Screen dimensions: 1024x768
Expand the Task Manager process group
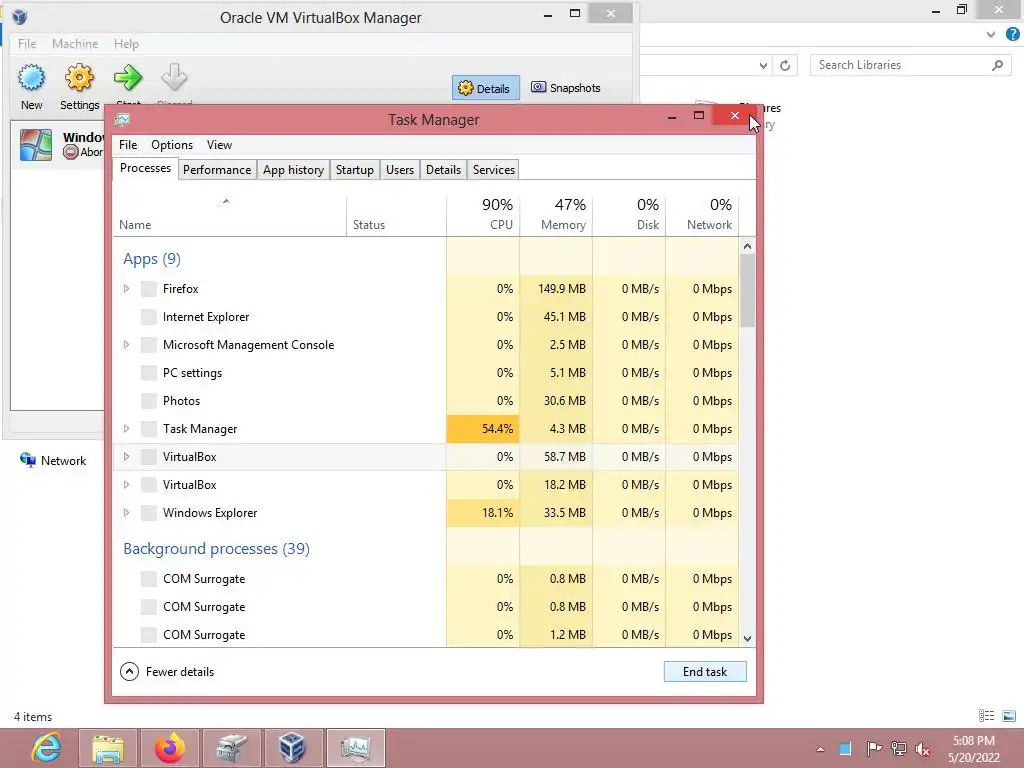[127, 429]
